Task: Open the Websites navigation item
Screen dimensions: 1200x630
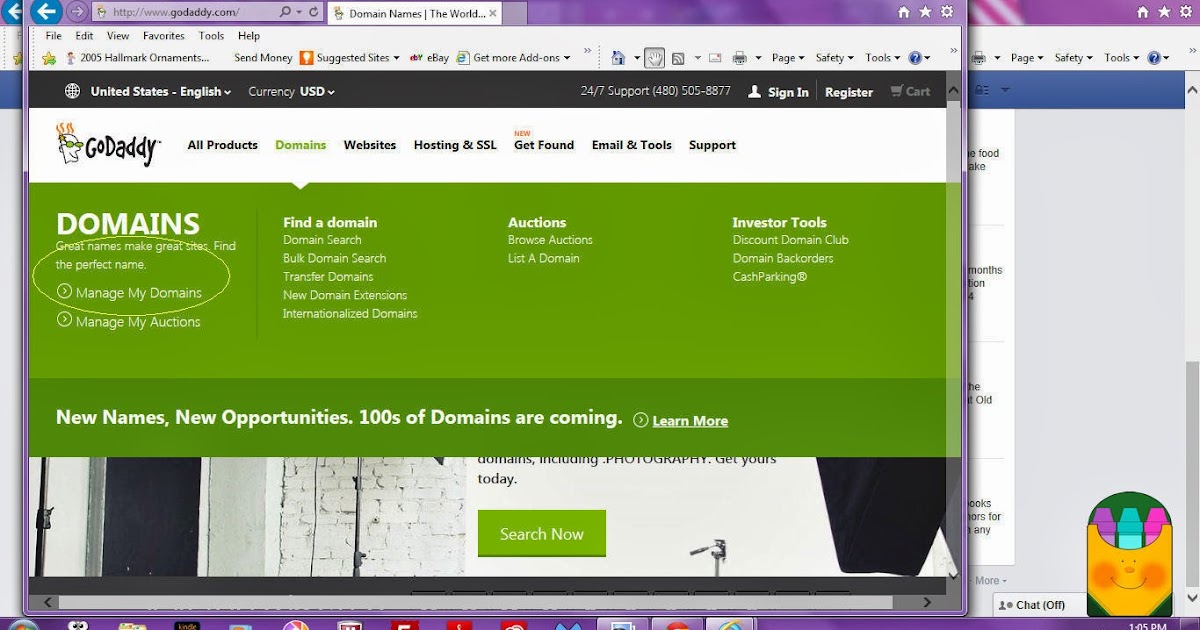Action: pyautogui.click(x=370, y=145)
